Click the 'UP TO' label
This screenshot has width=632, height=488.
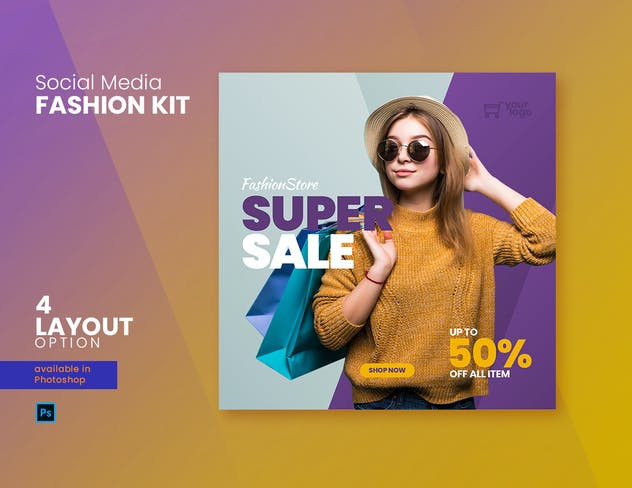point(464,332)
